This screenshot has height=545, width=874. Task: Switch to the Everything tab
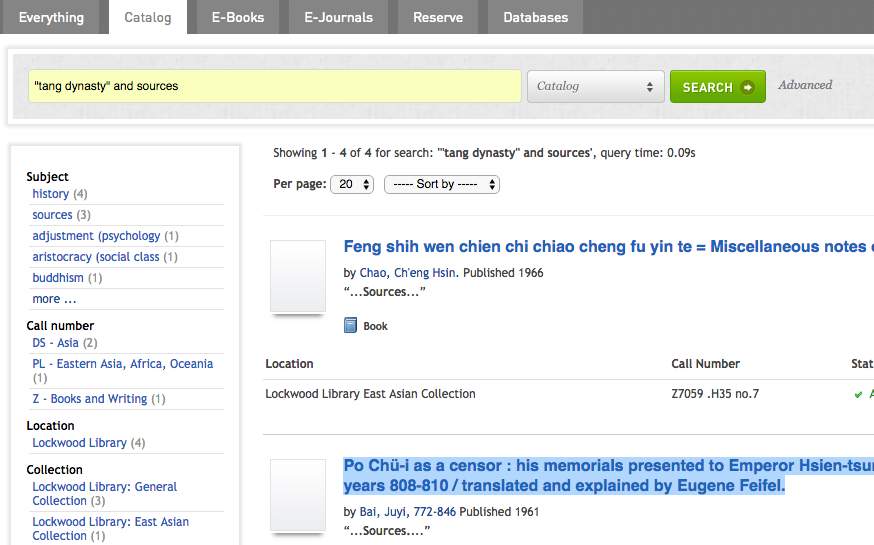(50, 17)
